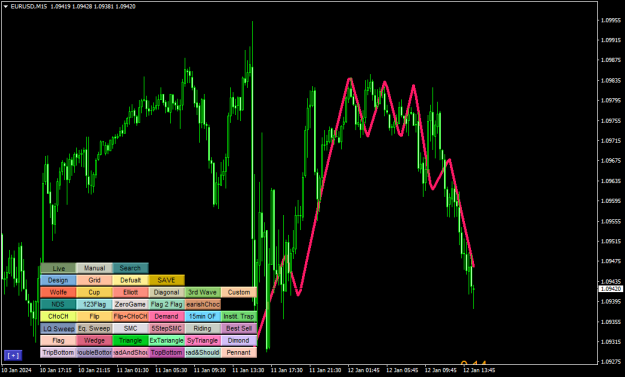The width and height of the screenshot is (625, 377).
Task: Select the 3rd Wave pattern button
Action: coord(202,292)
